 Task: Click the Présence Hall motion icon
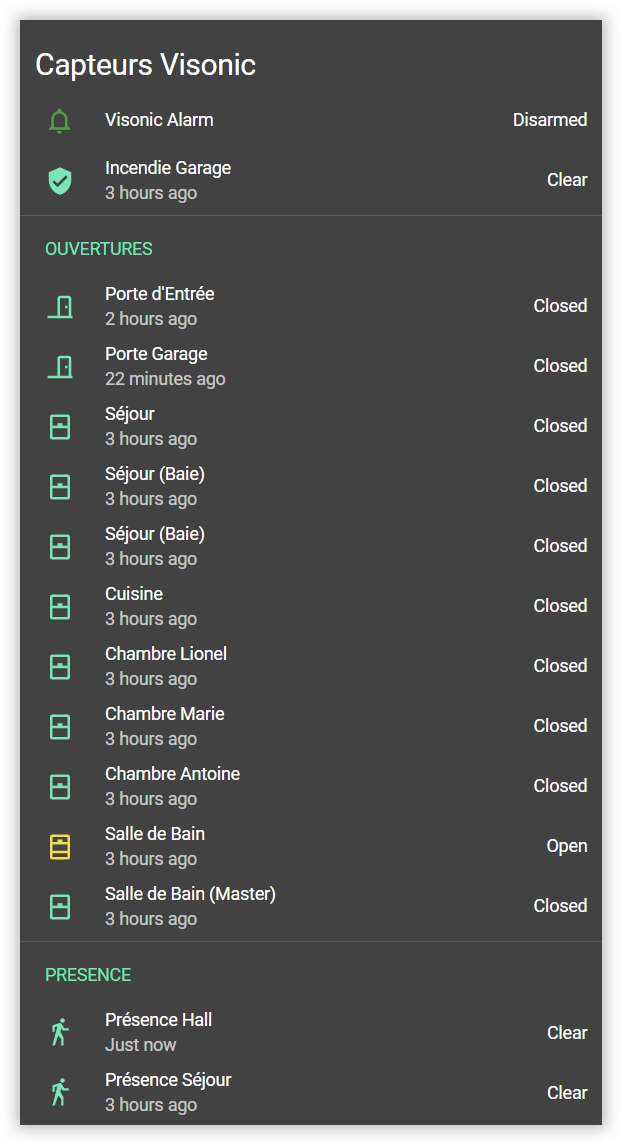point(60,1033)
